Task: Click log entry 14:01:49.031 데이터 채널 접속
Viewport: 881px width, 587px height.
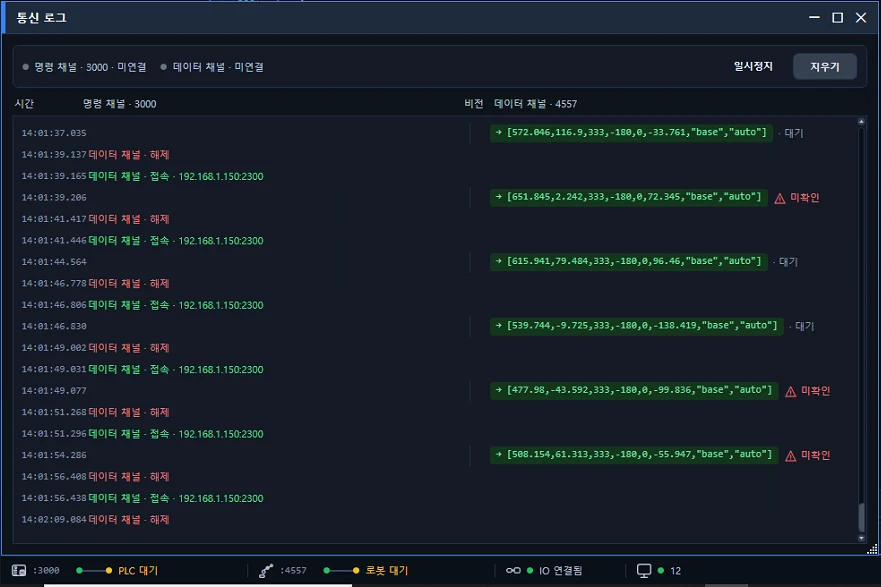Action: (x=142, y=370)
